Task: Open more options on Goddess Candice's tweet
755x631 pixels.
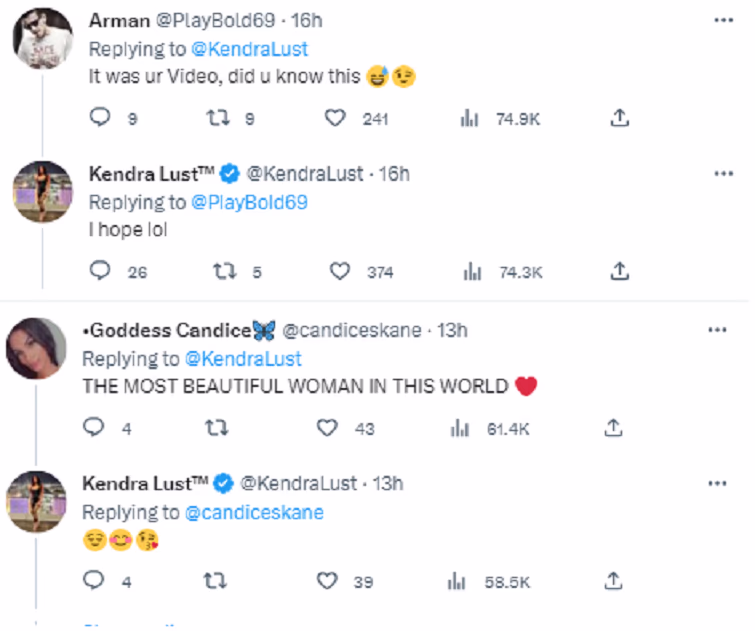Action: click(x=717, y=331)
